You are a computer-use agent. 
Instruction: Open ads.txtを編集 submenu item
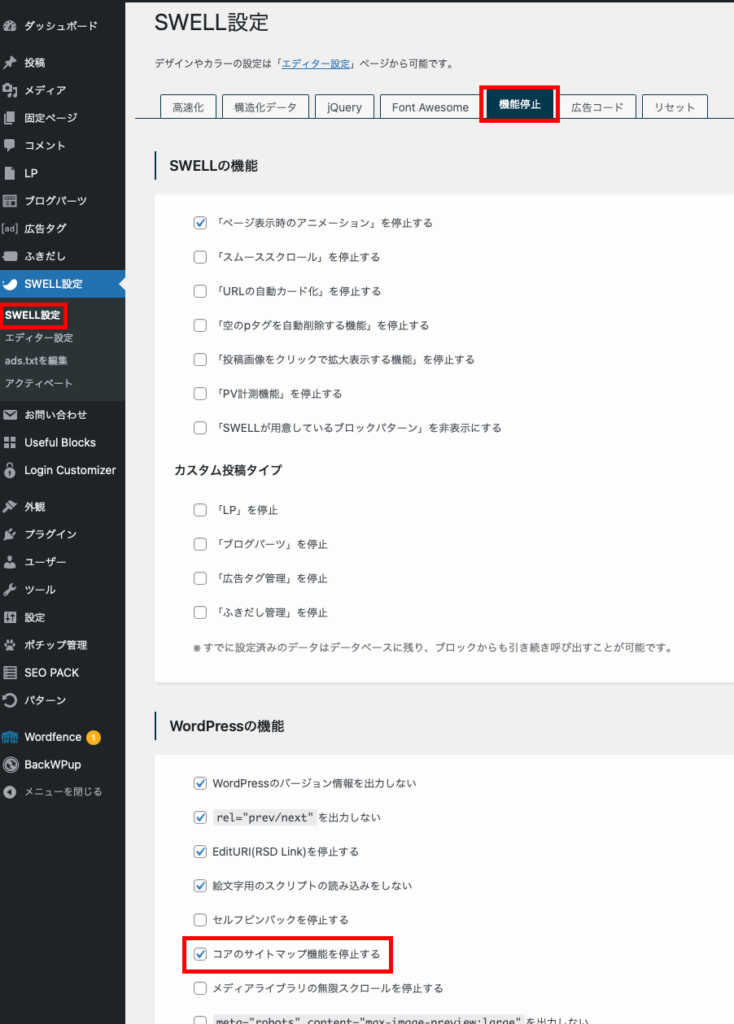click(x=36, y=360)
